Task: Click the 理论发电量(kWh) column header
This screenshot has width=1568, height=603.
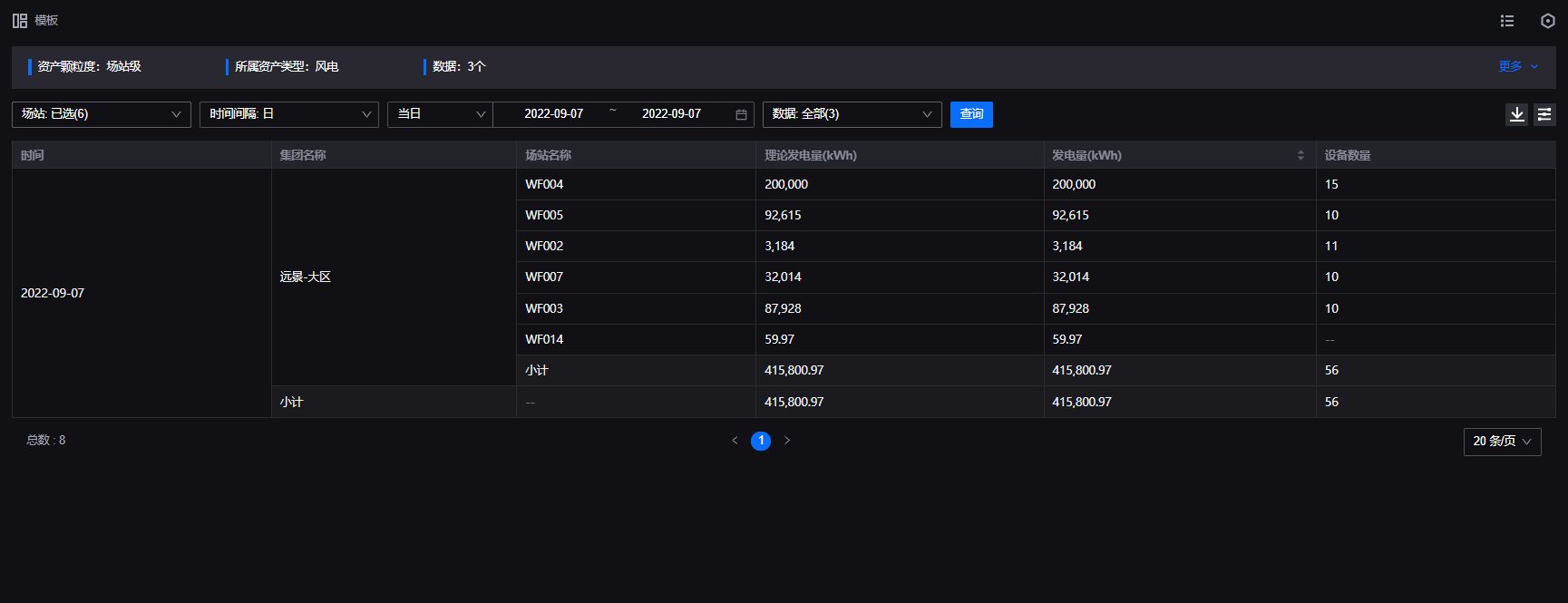Action: [x=900, y=155]
